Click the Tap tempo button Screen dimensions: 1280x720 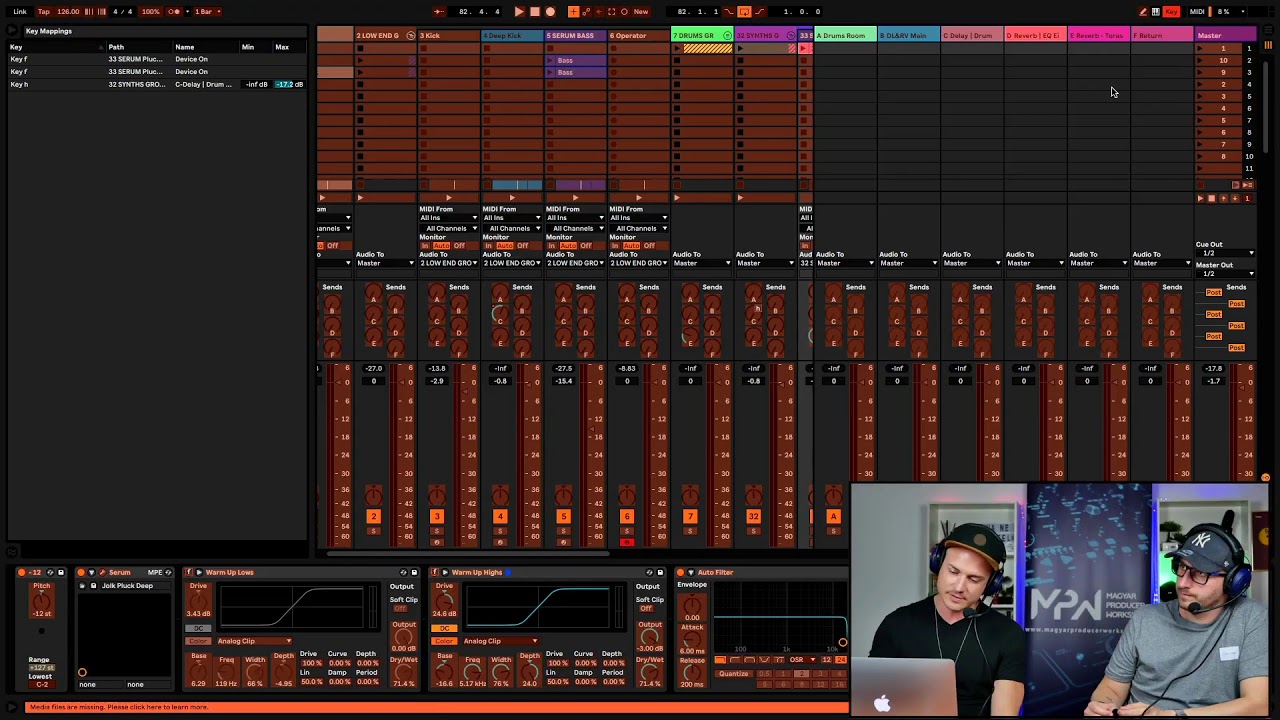click(43, 11)
